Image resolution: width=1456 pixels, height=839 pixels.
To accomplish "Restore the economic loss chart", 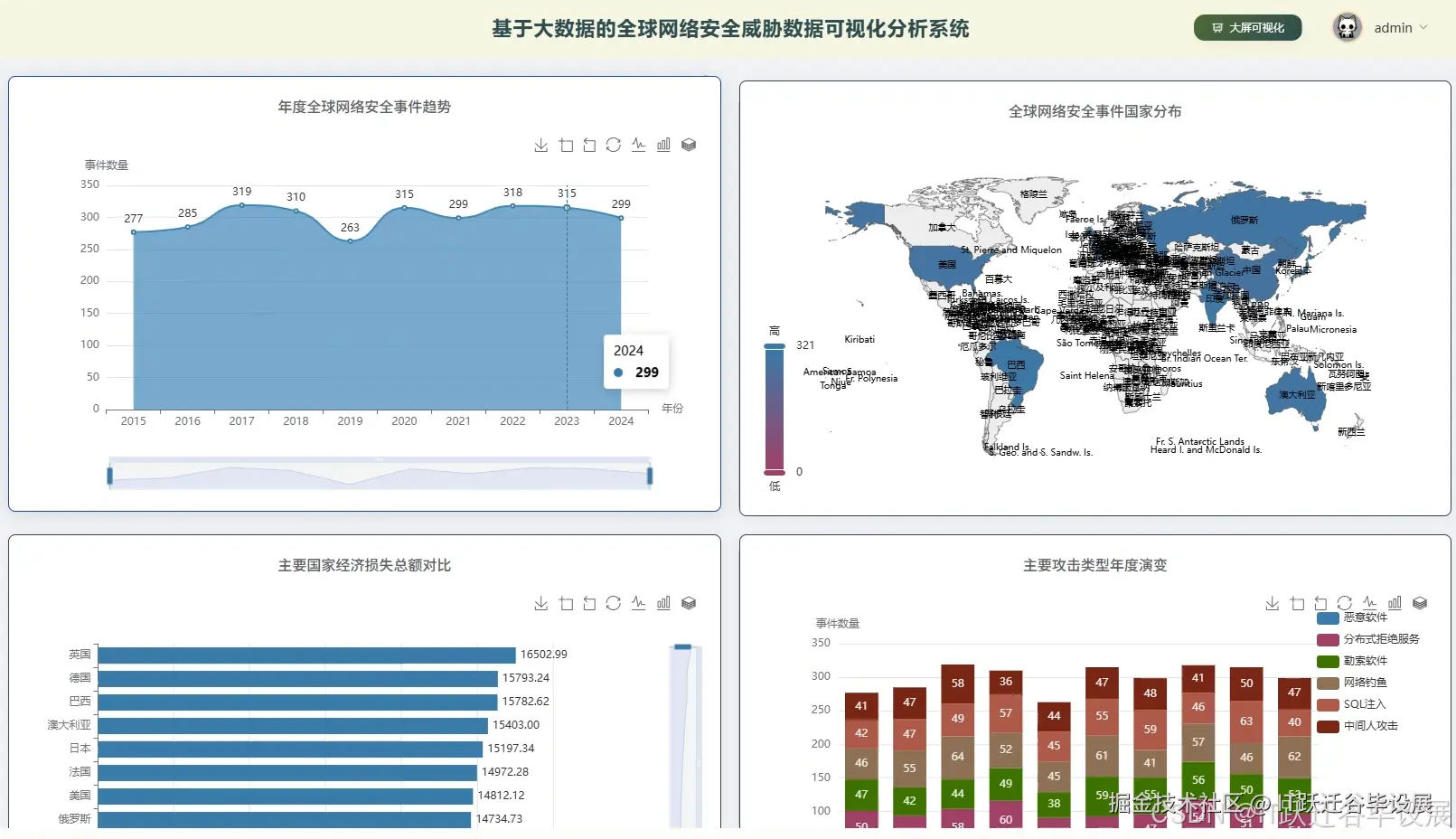I will tap(614, 603).
